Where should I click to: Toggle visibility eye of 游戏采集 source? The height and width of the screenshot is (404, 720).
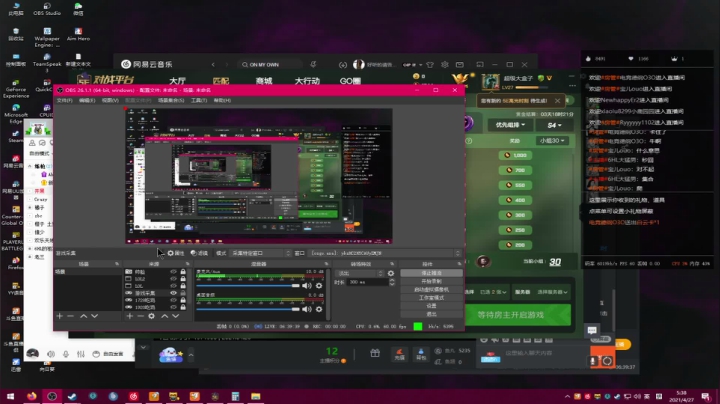pos(173,293)
